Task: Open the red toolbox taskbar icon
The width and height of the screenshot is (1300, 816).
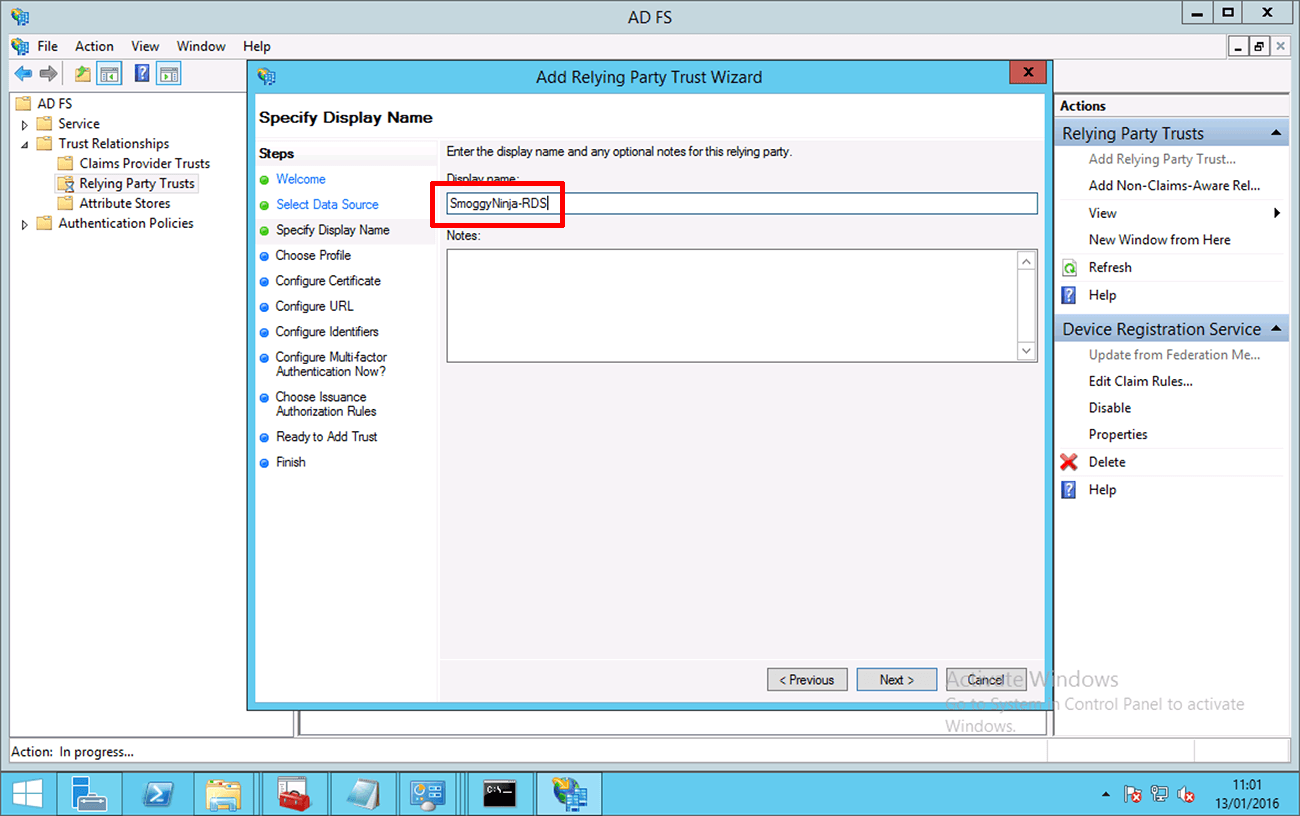Action: pyautogui.click(x=293, y=794)
